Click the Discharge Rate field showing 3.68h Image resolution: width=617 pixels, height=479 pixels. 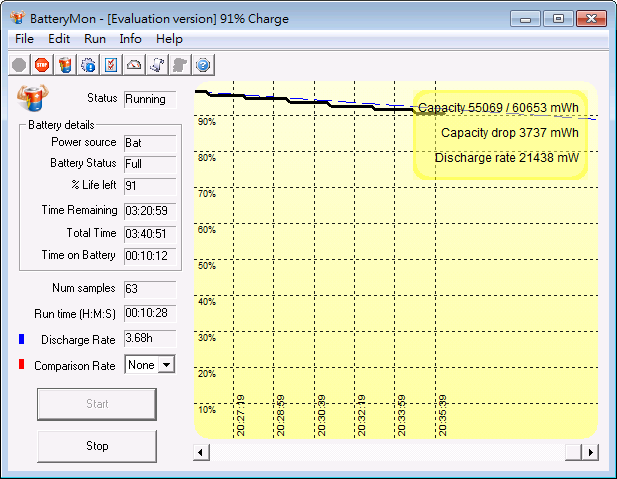pyautogui.click(x=150, y=338)
